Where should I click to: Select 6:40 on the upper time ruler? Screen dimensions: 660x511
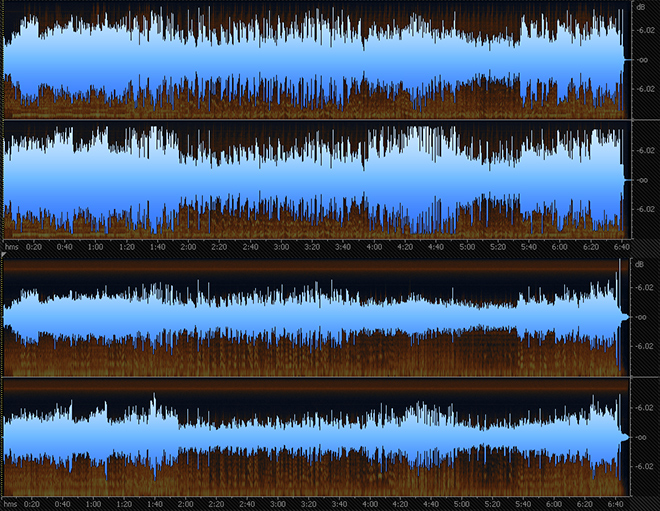point(622,247)
